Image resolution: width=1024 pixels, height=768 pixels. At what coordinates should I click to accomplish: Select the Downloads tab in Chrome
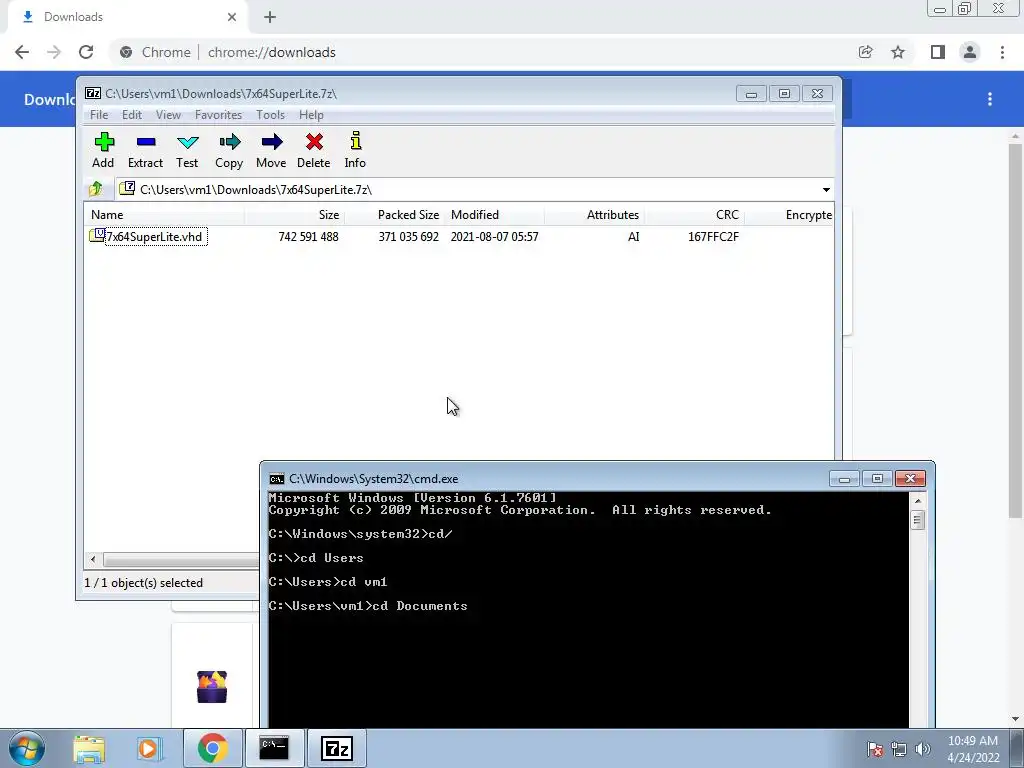pos(128,17)
